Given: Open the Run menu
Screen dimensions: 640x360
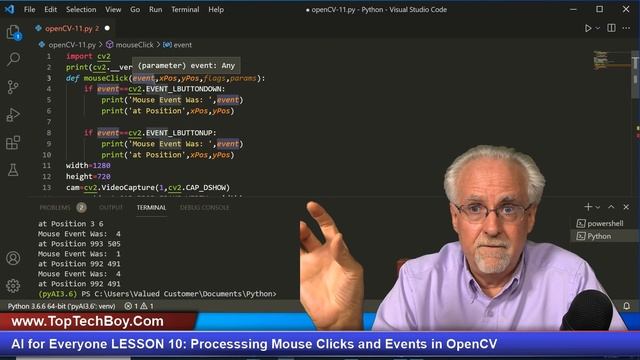Looking at the screenshot, I should pos(155,9).
